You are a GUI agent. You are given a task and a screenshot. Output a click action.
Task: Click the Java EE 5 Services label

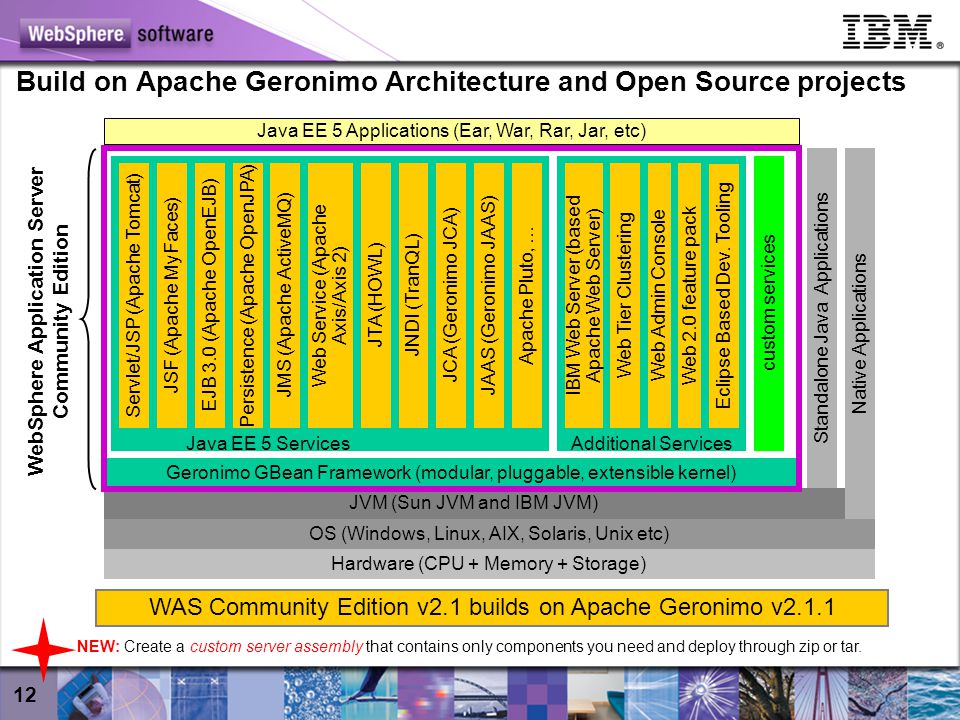(268, 443)
